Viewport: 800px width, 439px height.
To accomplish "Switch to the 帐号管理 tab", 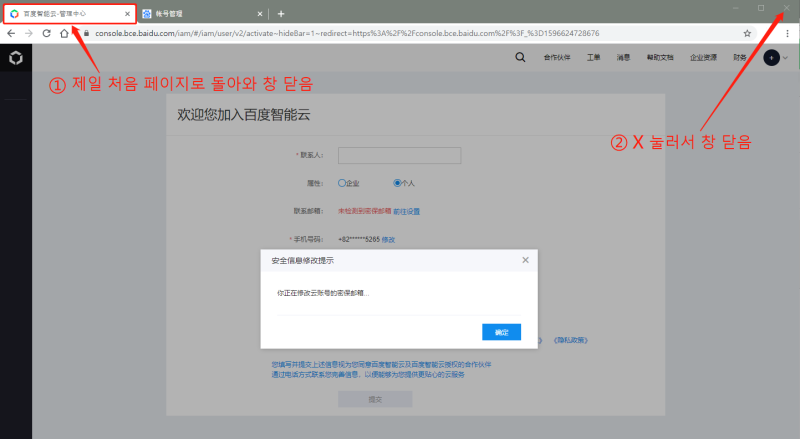I will pyautogui.click(x=202, y=14).
